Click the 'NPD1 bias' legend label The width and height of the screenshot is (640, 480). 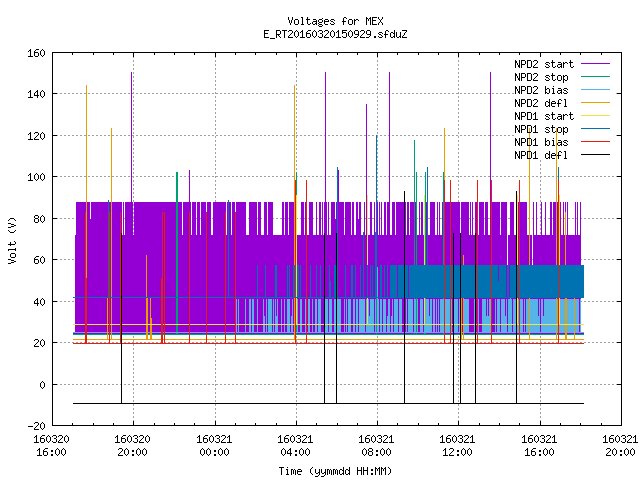pos(541,142)
